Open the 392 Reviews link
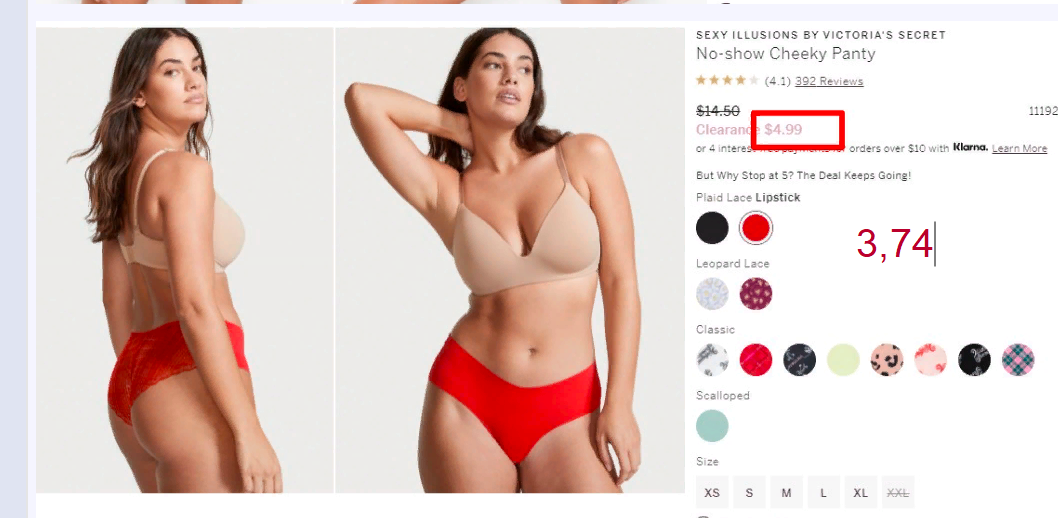The height and width of the screenshot is (518, 1058). (829, 81)
